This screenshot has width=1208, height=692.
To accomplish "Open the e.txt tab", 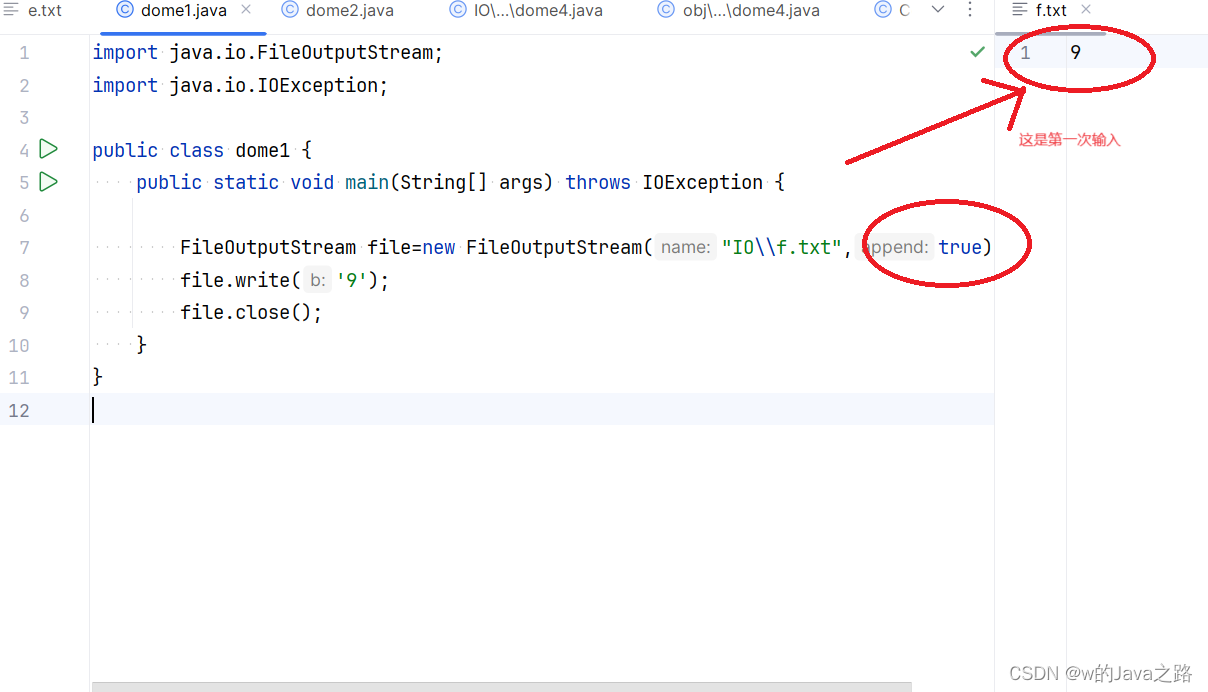I will point(42,11).
